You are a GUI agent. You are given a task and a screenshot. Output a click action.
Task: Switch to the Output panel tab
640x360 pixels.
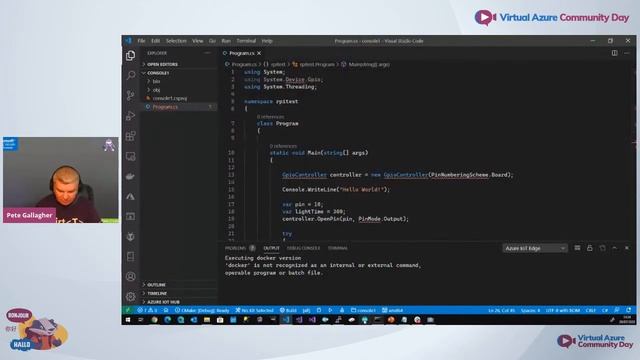click(271, 248)
